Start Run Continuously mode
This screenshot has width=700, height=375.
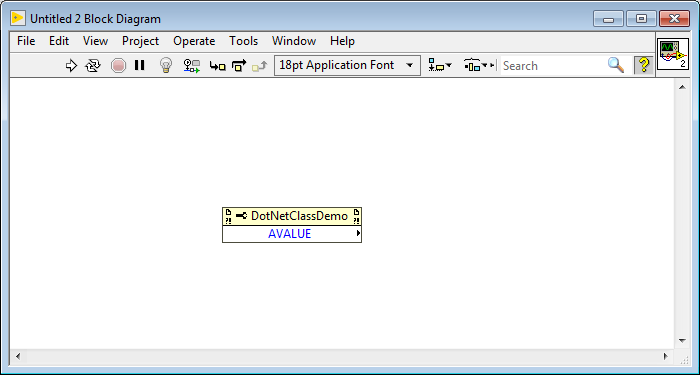click(93, 66)
